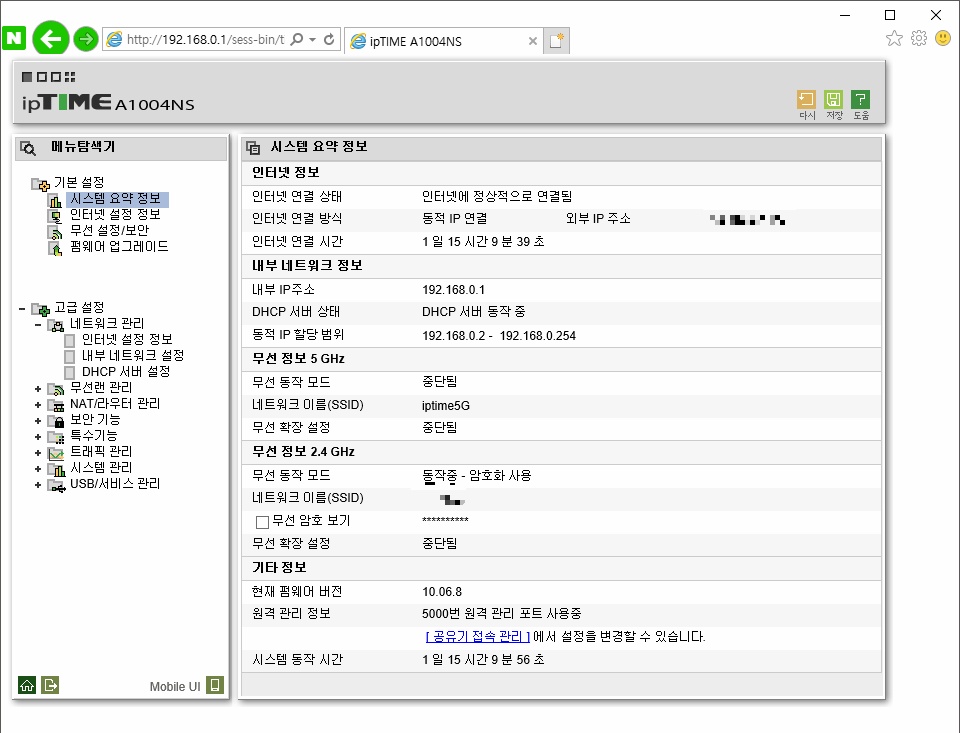
Task: Expand the NAT/라우터 관리 tree node
Action: pyautogui.click(x=38, y=405)
